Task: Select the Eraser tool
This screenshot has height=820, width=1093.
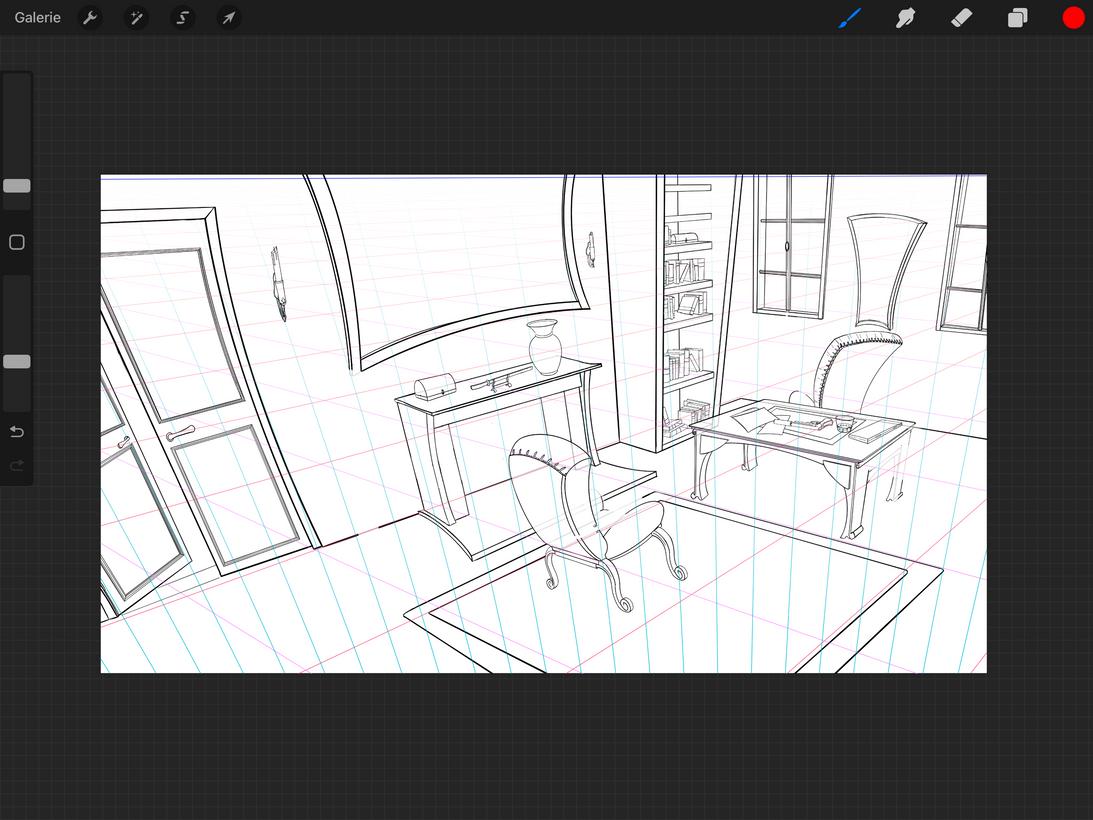Action: [961, 17]
